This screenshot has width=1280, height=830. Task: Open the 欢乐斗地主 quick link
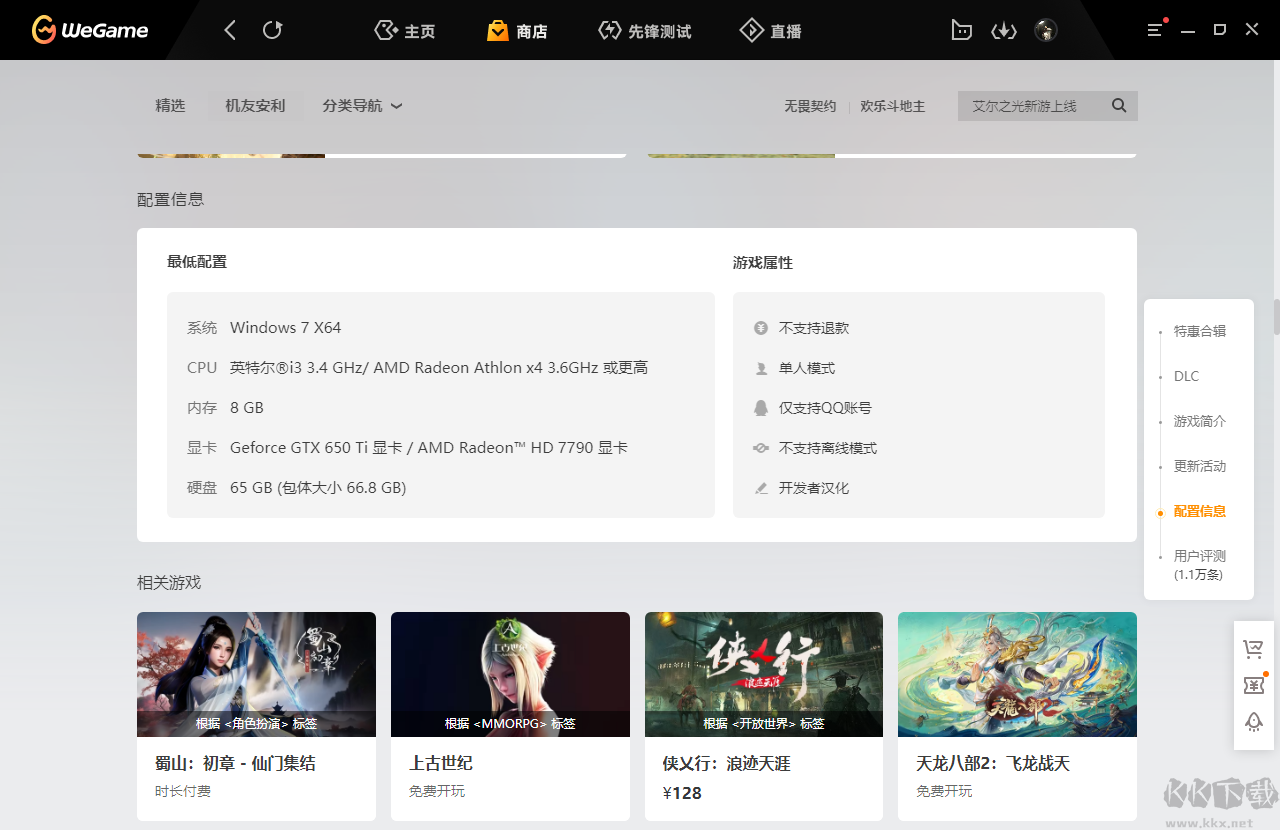(893, 106)
